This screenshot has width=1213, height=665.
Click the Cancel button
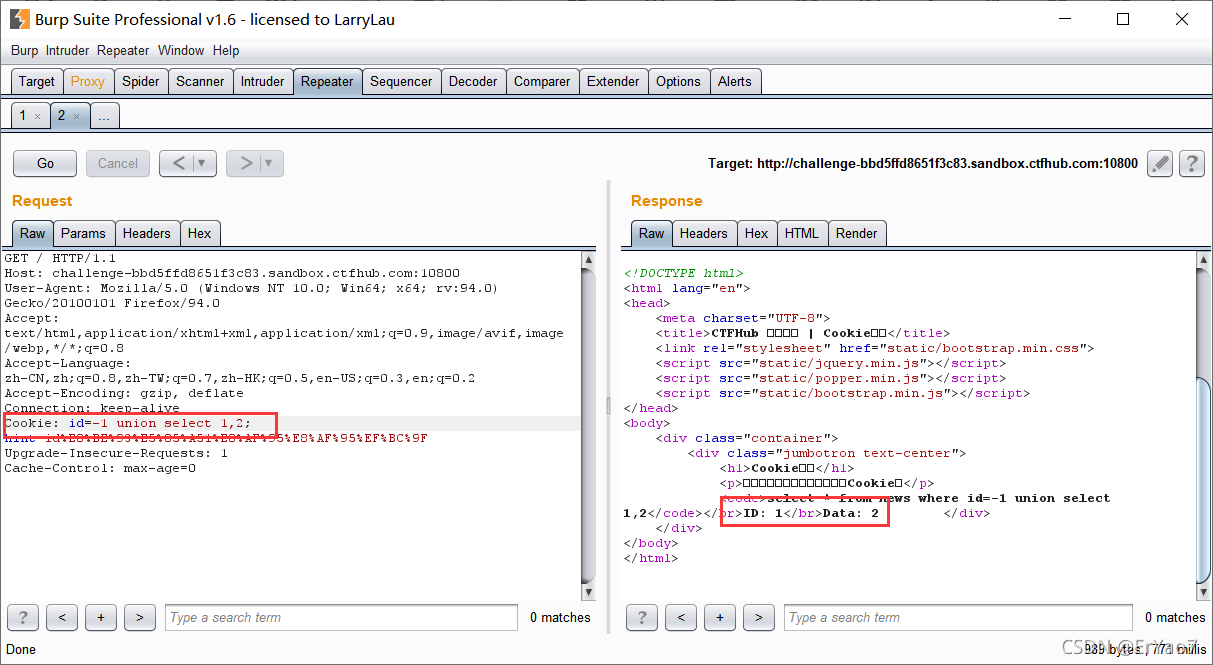point(118,163)
